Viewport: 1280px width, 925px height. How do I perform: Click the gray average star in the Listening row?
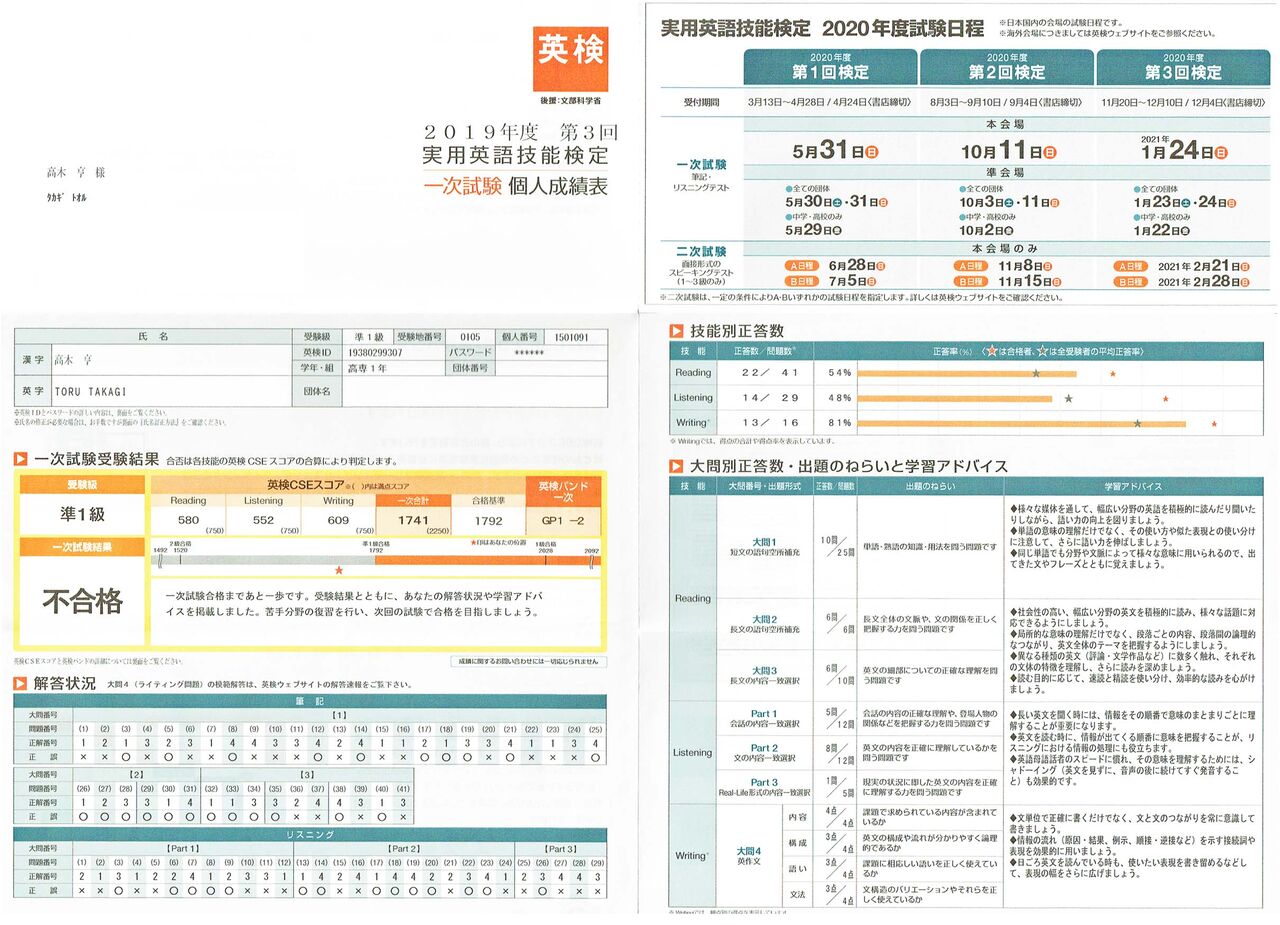point(1068,398)
